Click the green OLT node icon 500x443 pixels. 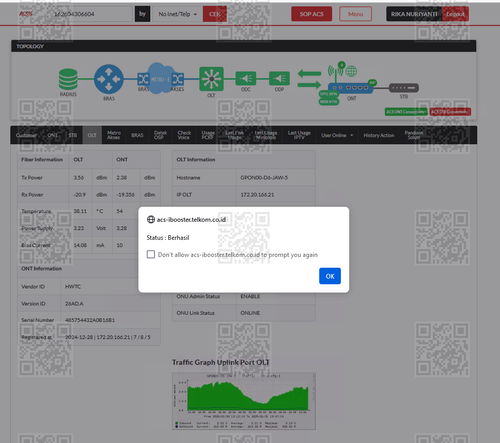coord(211,79)
